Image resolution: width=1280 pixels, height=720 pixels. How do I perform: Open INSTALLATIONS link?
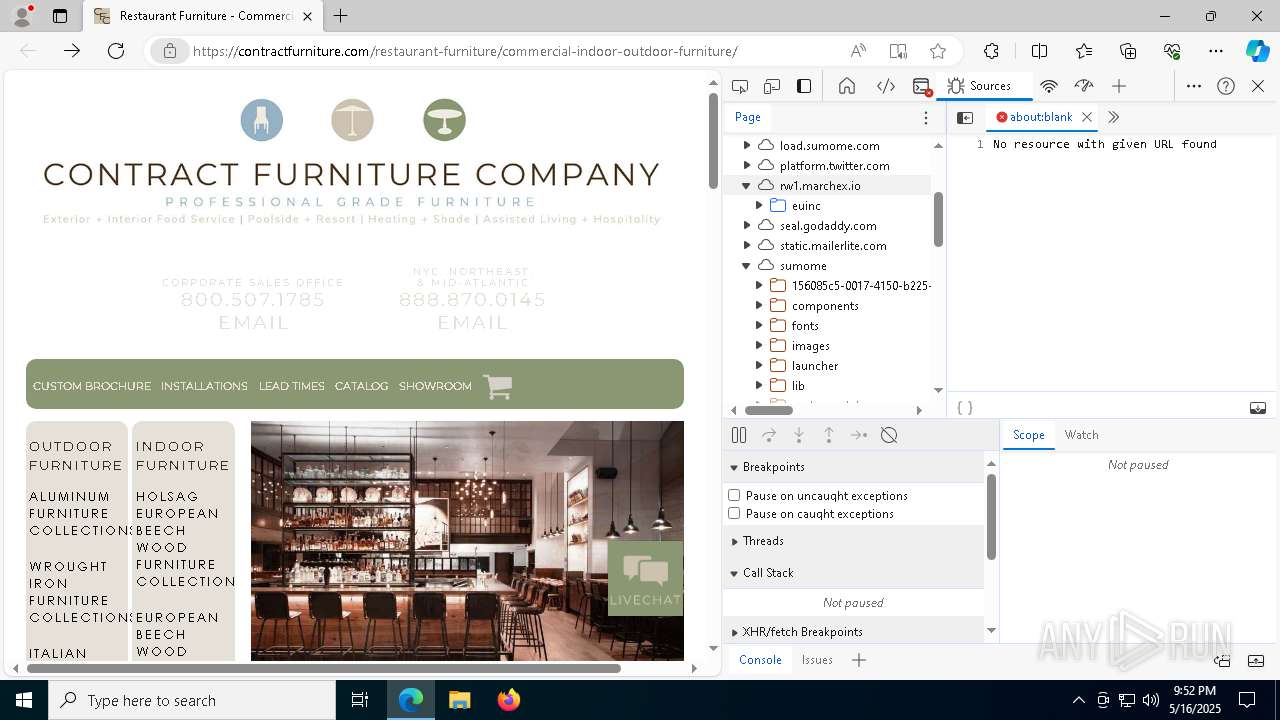[204, 386]
